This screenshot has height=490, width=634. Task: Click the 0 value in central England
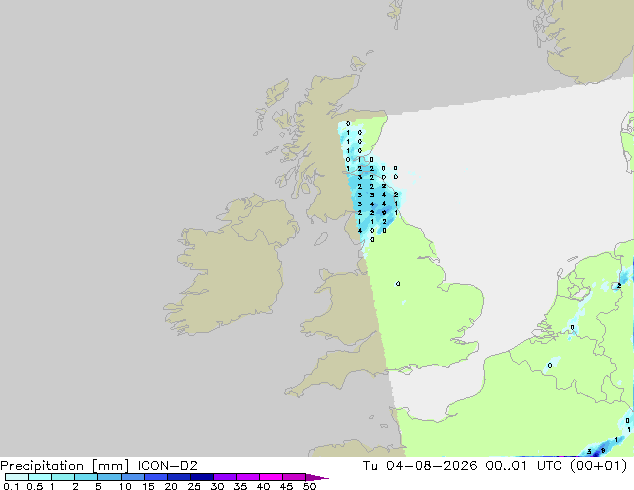click(x=398, y=284)
